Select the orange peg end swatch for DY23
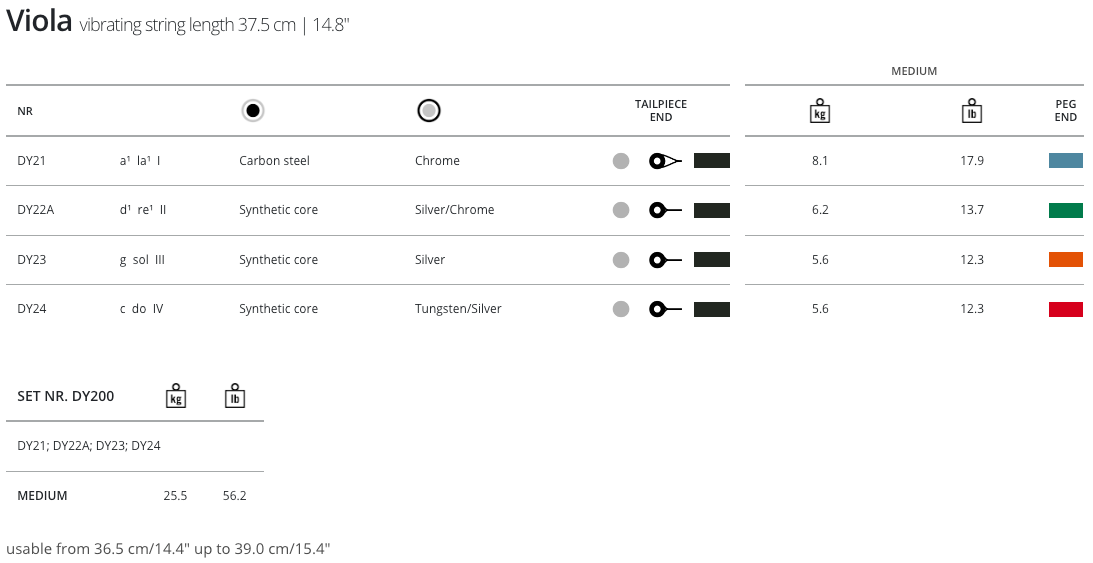The image size is (1093, 563). point(1066,260)
